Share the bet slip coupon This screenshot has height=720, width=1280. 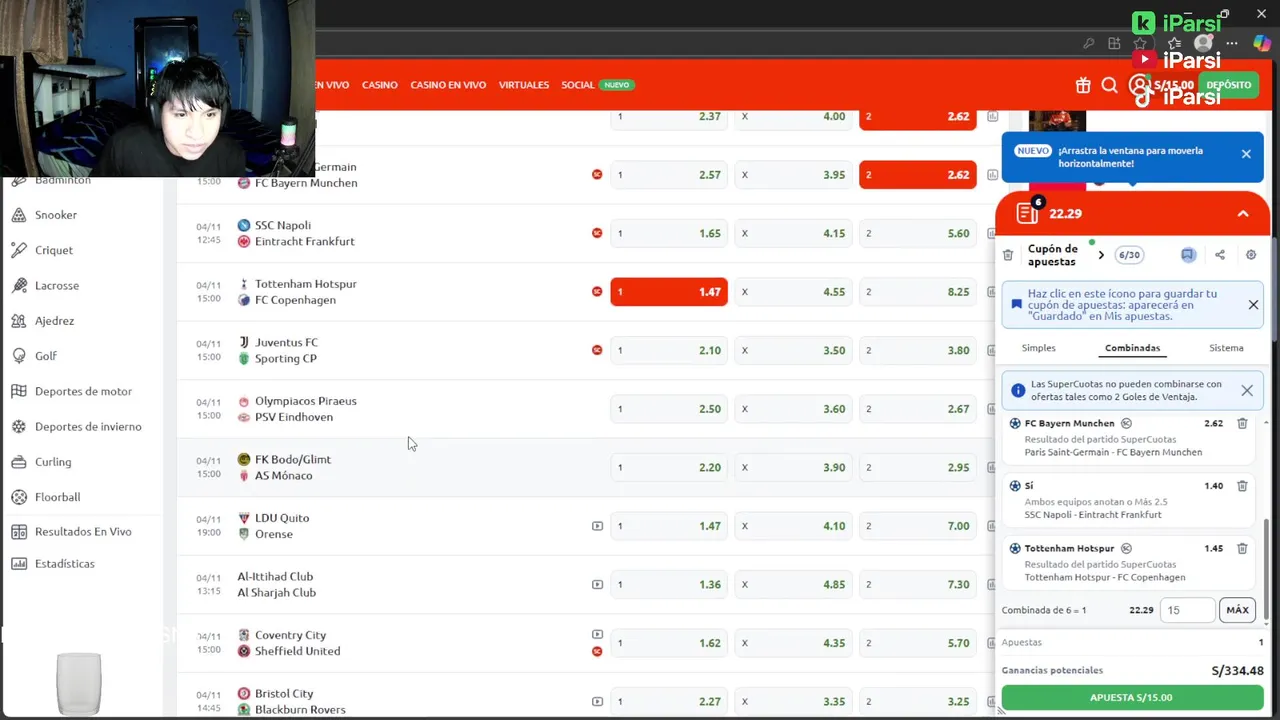coord(1220,255)
